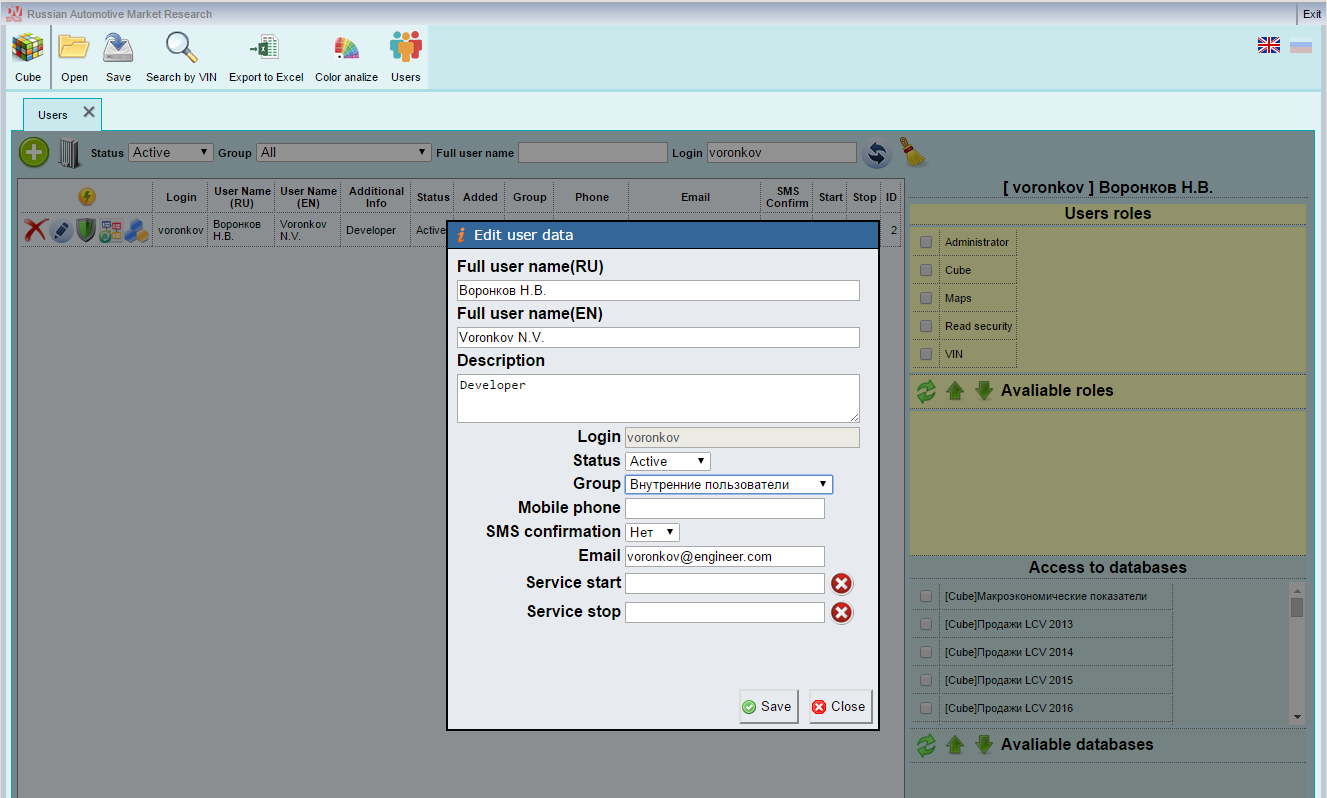Check the Макроэкономические показатели database checkbox
This screenshot has height=798, width=1327.
(x=926, y=596)
